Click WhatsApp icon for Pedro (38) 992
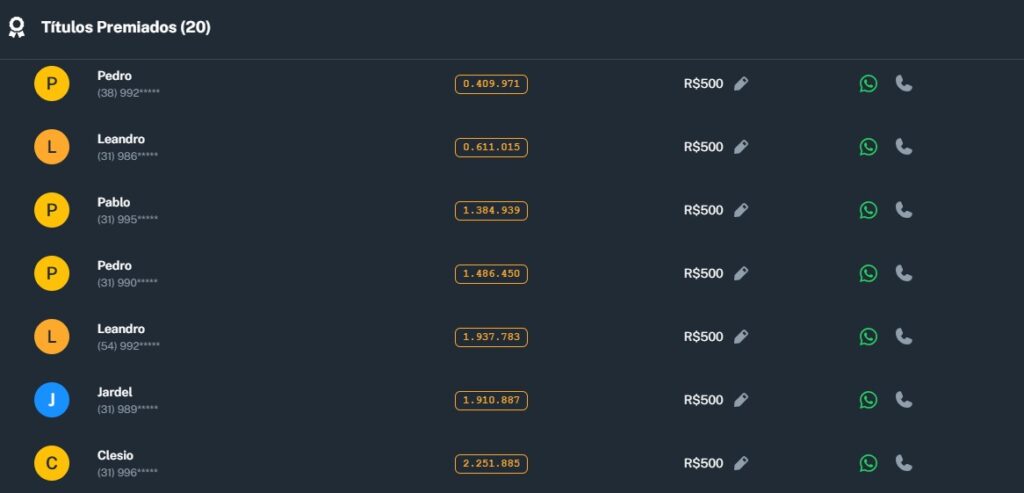The width and height of the screenshot is (1024, 493). 868,84
